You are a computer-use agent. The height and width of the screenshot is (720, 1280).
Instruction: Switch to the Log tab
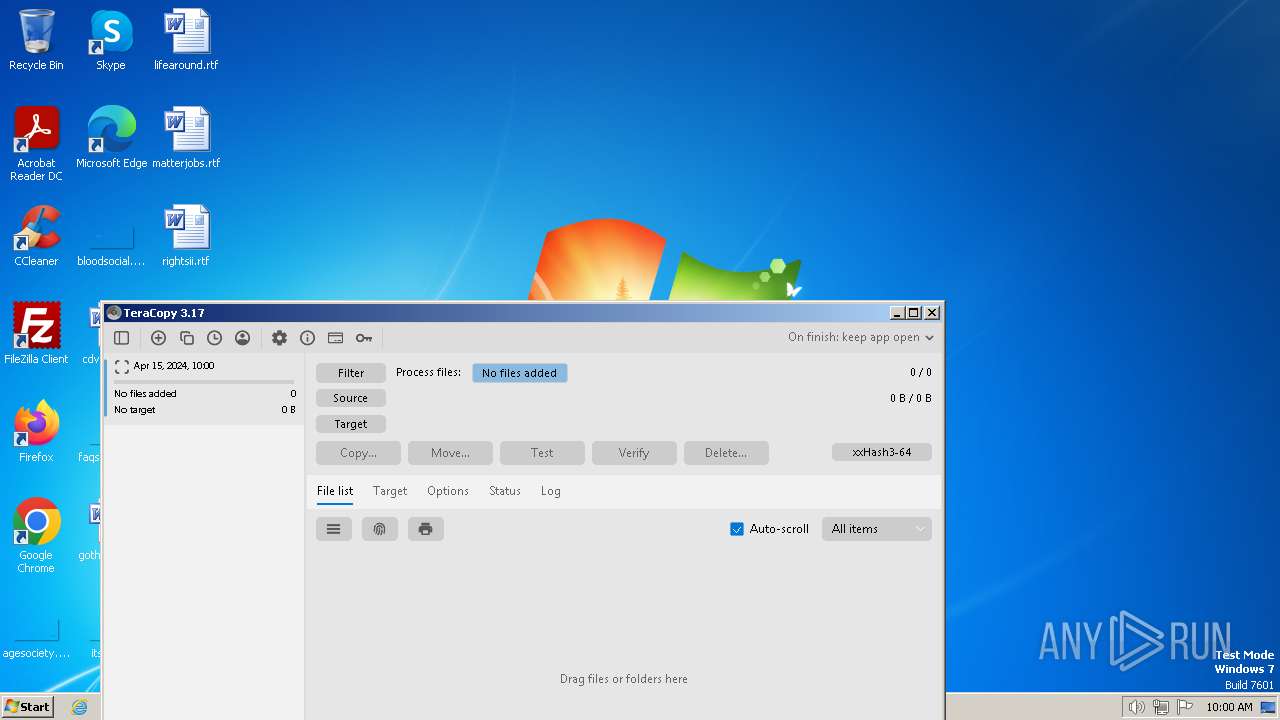point(551,491)
